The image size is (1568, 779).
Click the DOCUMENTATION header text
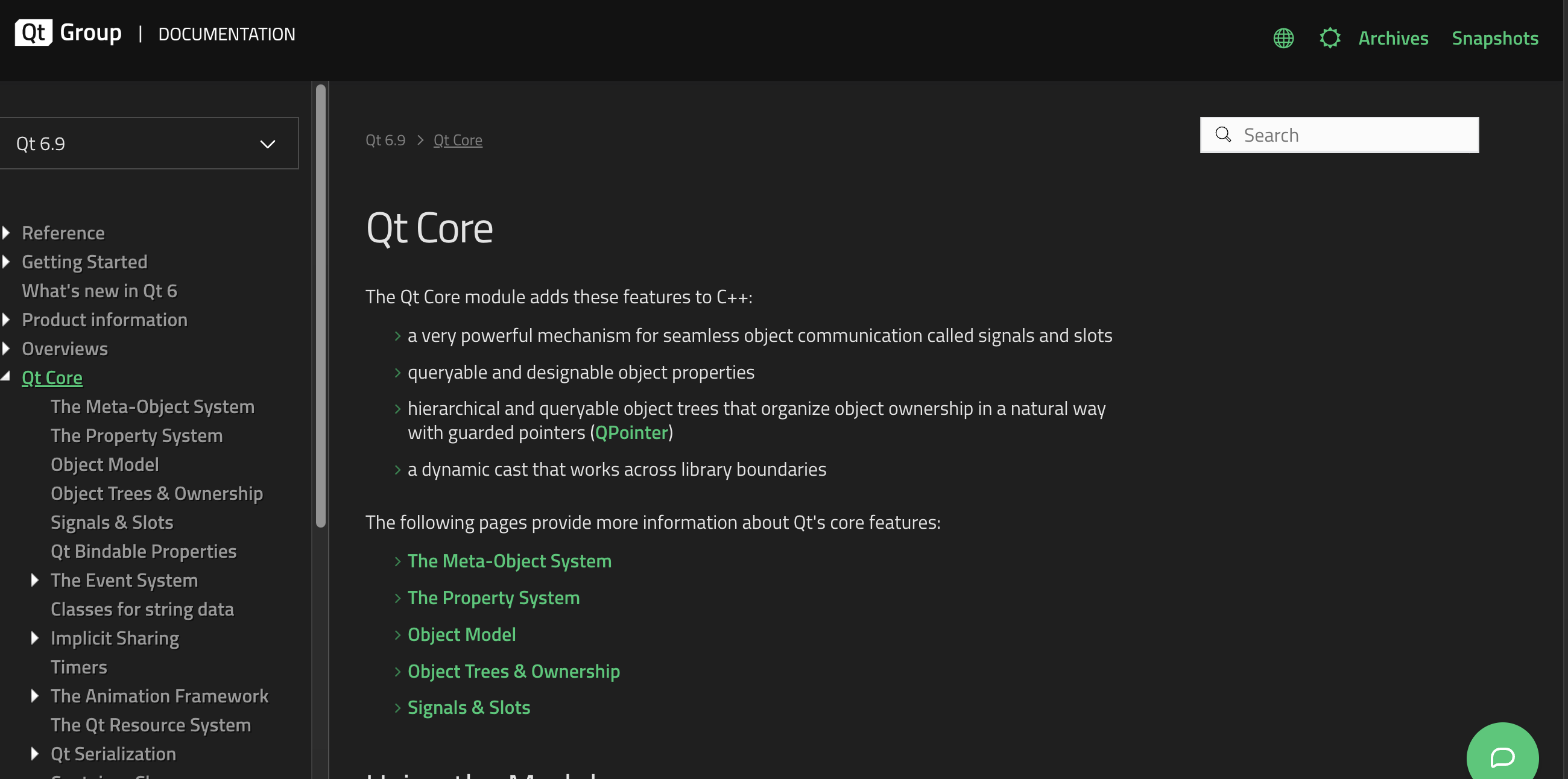click(x=226, y=34)
